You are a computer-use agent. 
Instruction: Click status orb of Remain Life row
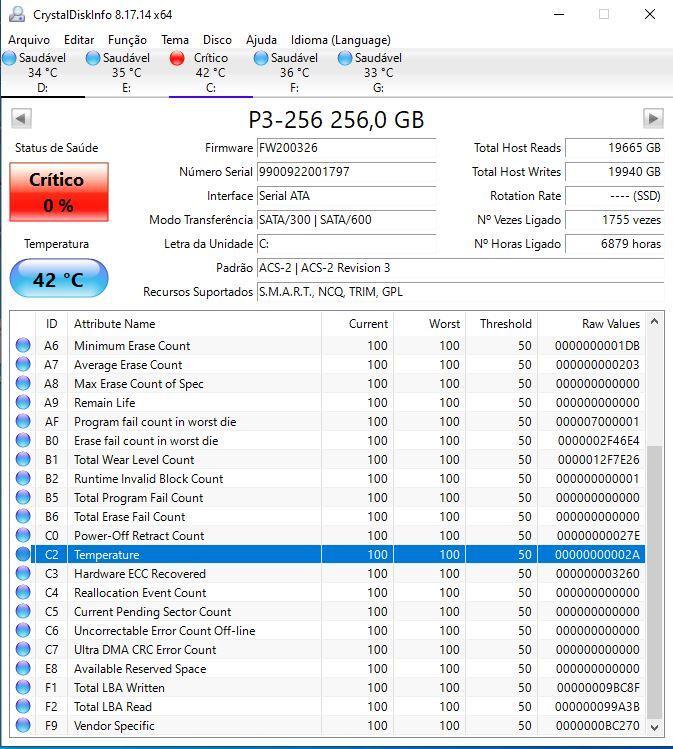[x=23, y=403]
